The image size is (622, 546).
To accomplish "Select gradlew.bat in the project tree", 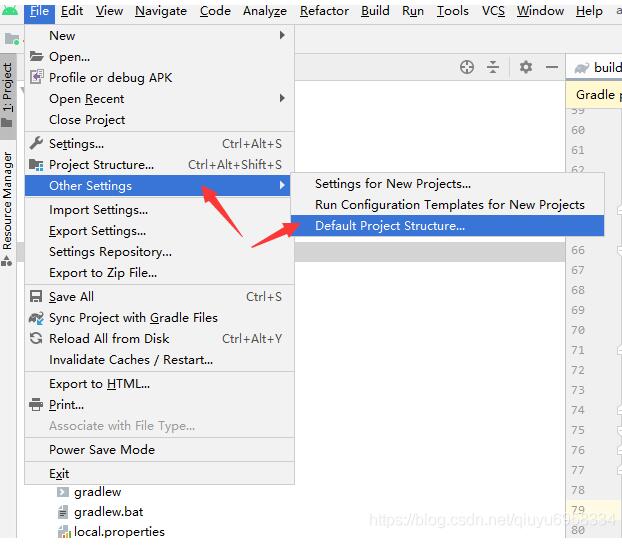I will (109, 512).
